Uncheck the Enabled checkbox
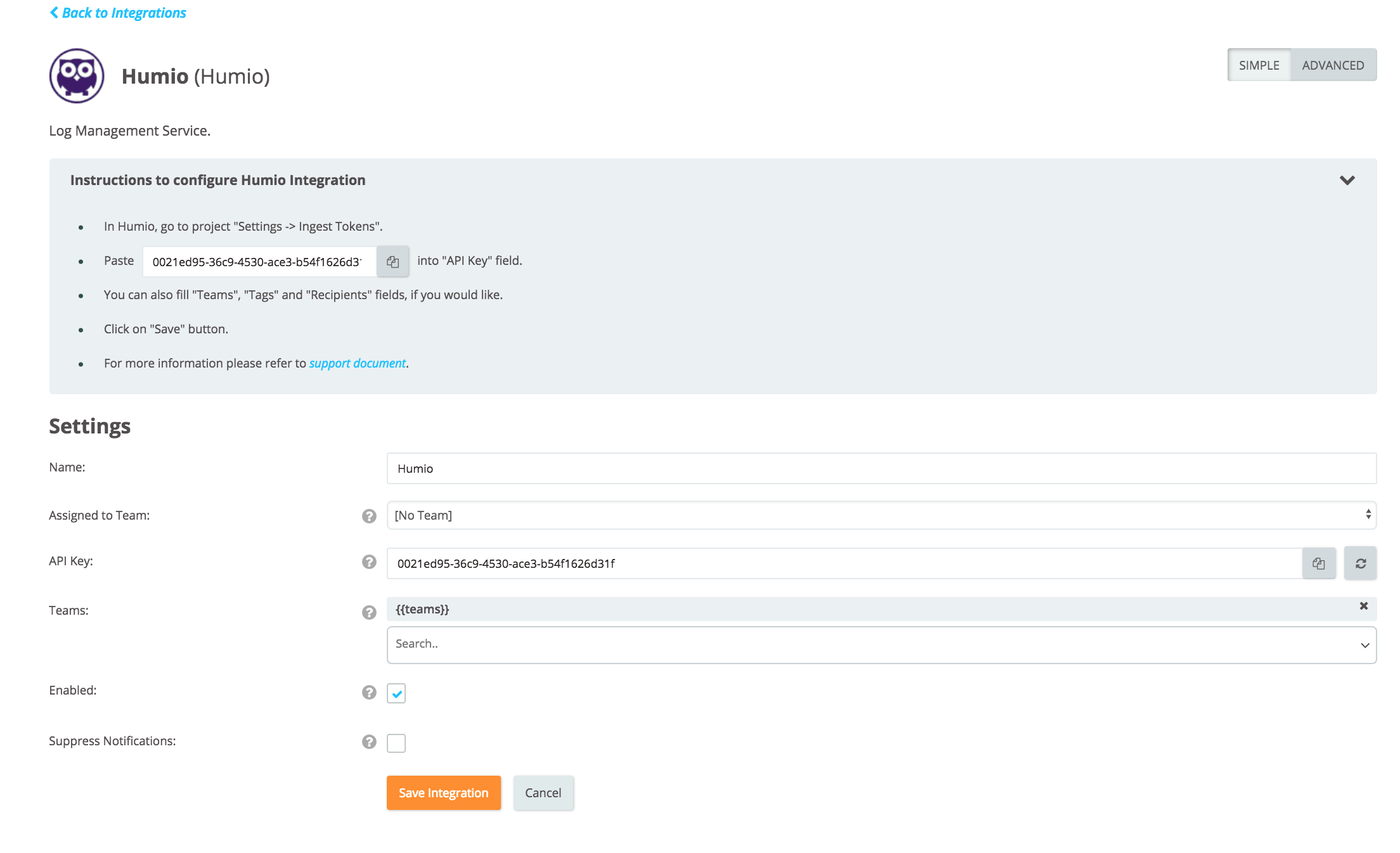The height and width of the screenshot is (853, 1400). [x=396, y=693]
